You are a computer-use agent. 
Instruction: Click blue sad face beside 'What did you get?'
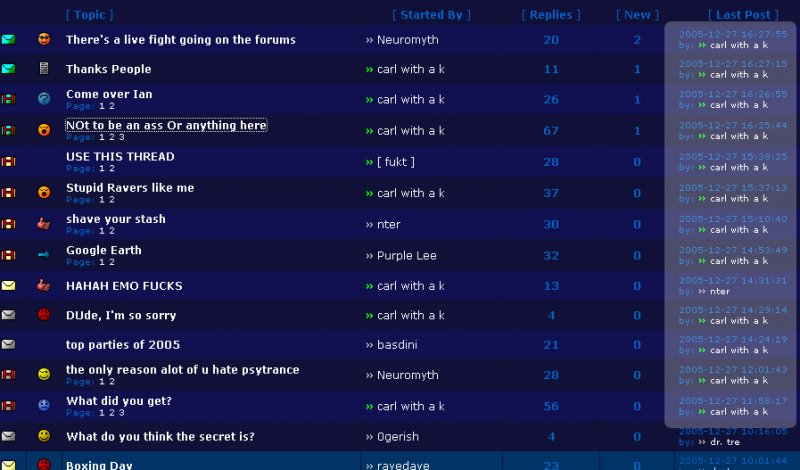(x=44, y=405)
